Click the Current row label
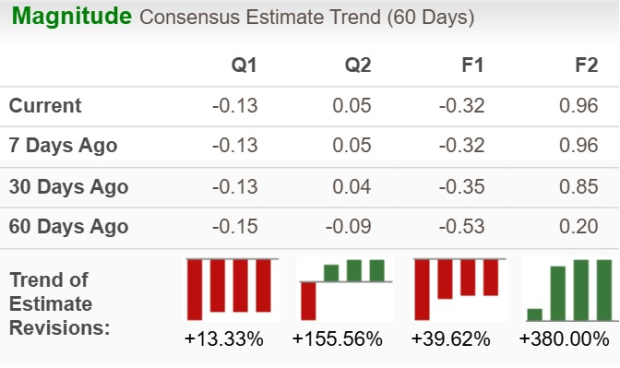Screen dimensions: 620x368 [45, 106]
